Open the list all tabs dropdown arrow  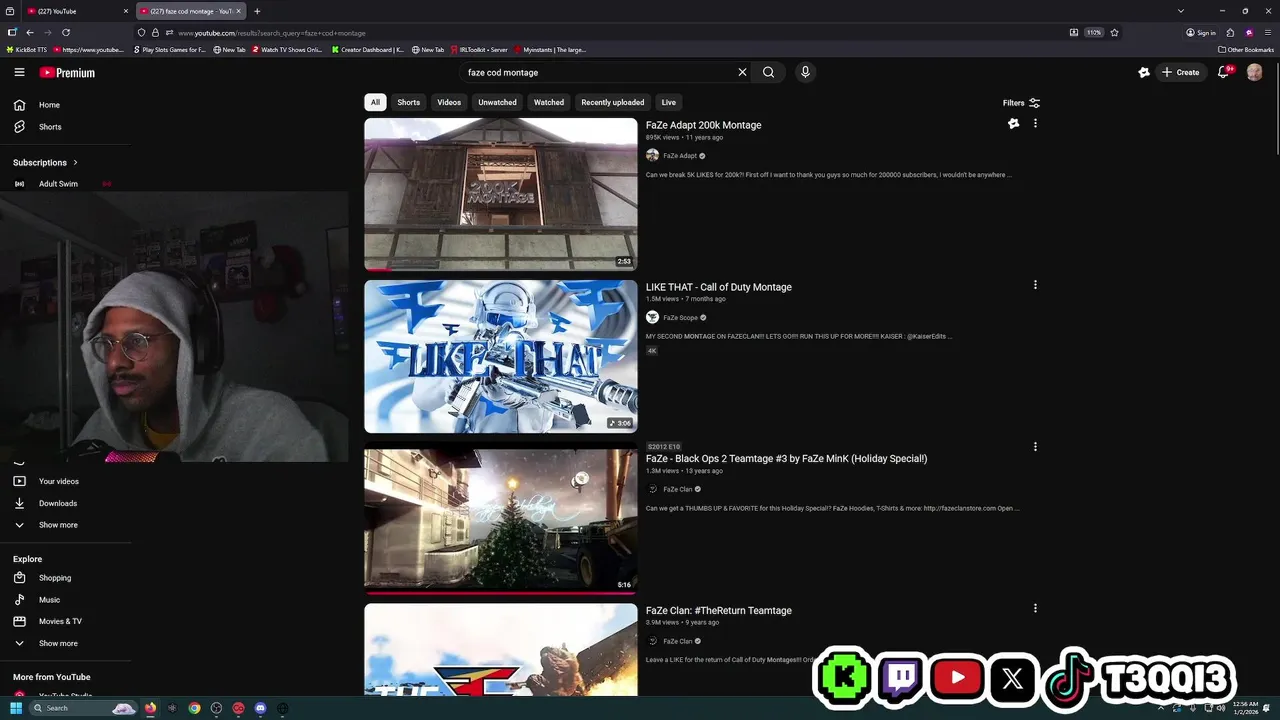coord(1180,11)
